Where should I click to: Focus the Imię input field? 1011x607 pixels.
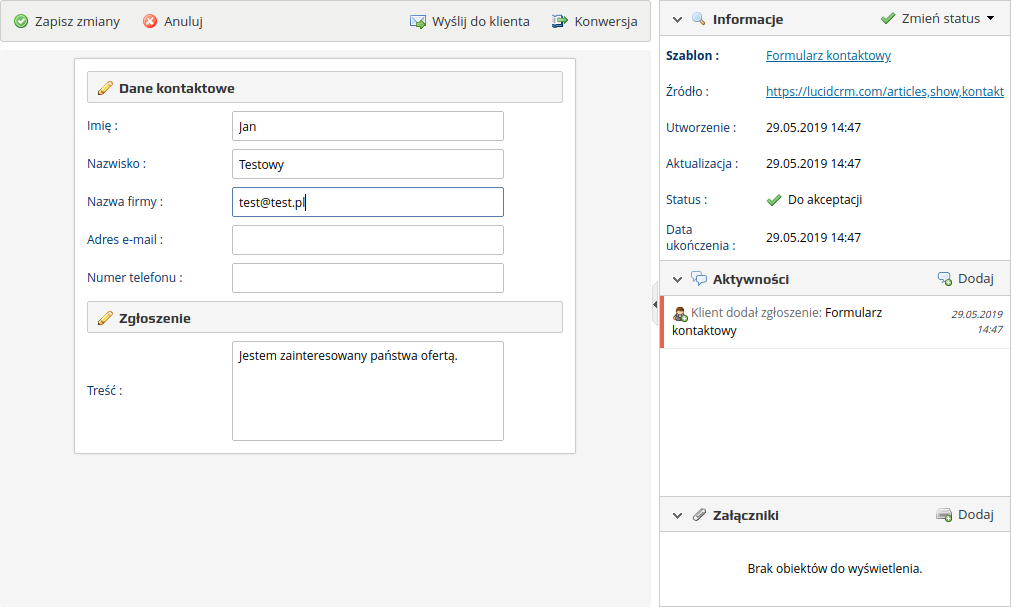368,126
